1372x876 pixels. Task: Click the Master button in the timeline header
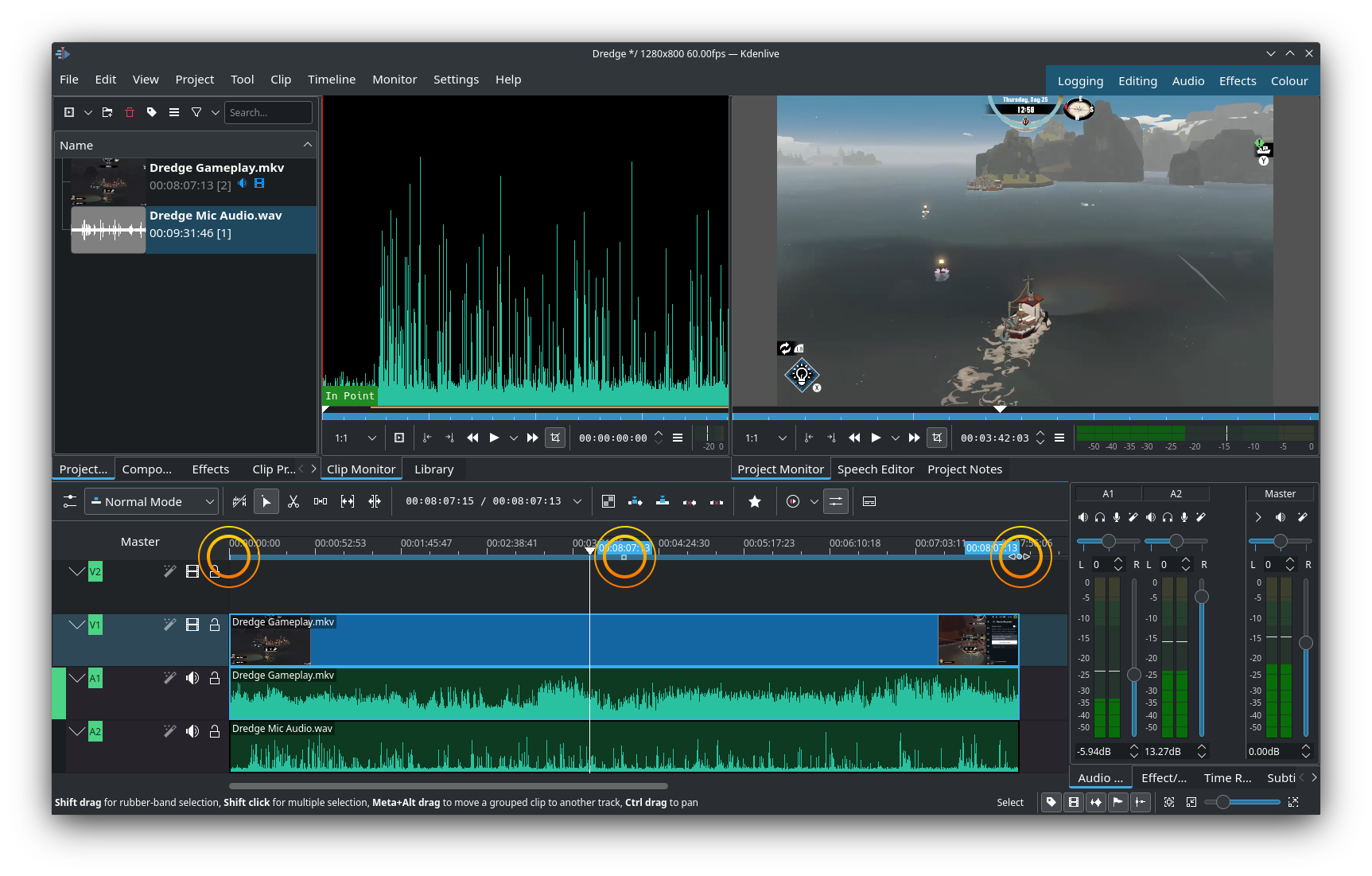(140, 542)
